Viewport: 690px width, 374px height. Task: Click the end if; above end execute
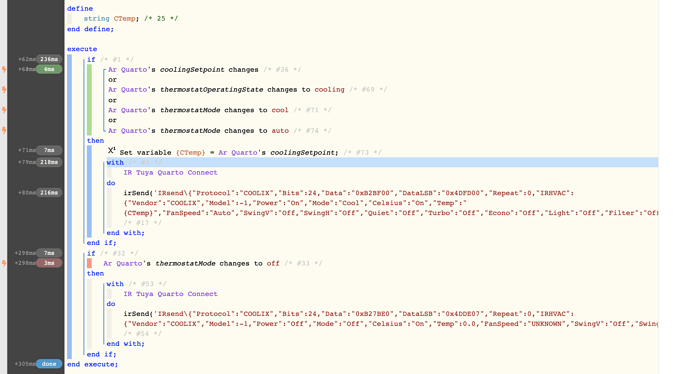[102, 354]
